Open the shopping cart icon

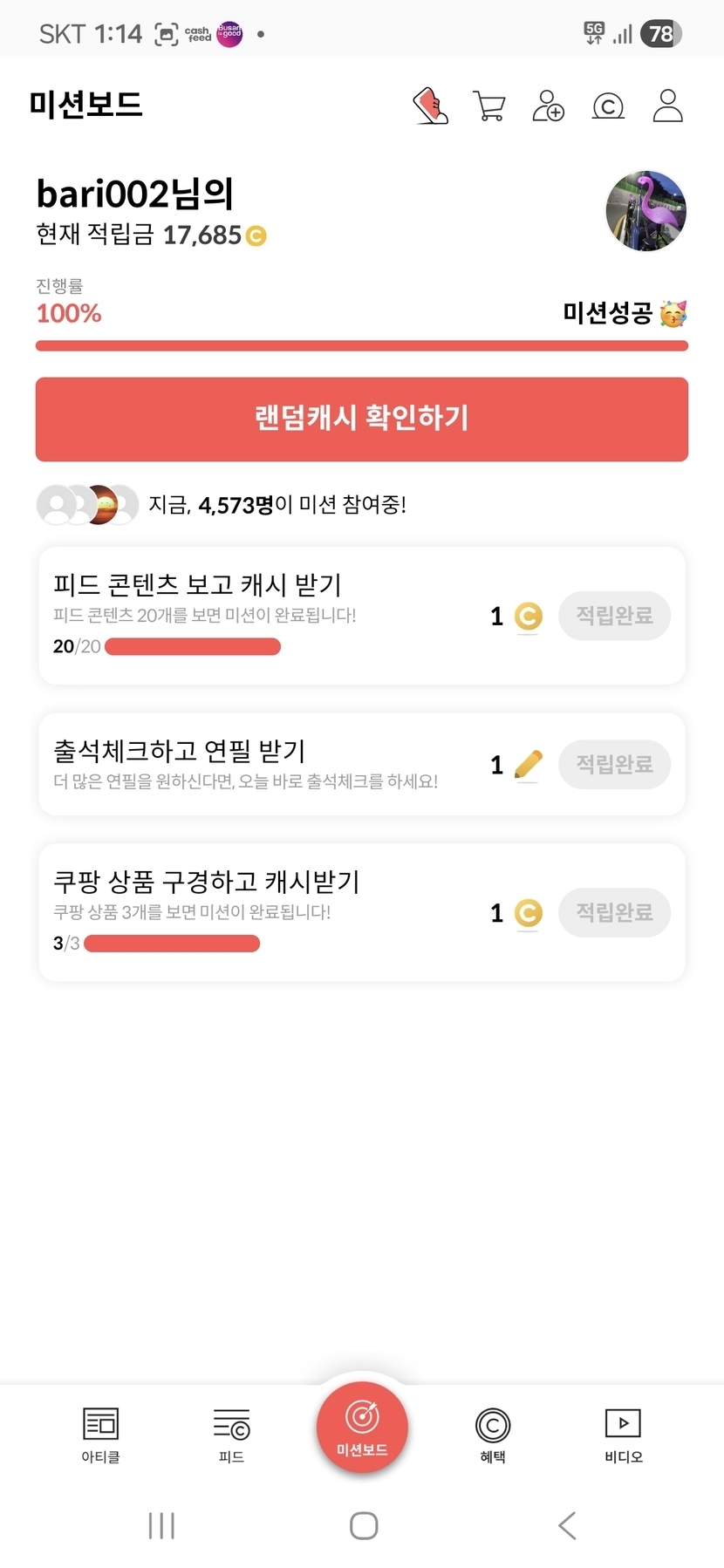coord(488,106)
